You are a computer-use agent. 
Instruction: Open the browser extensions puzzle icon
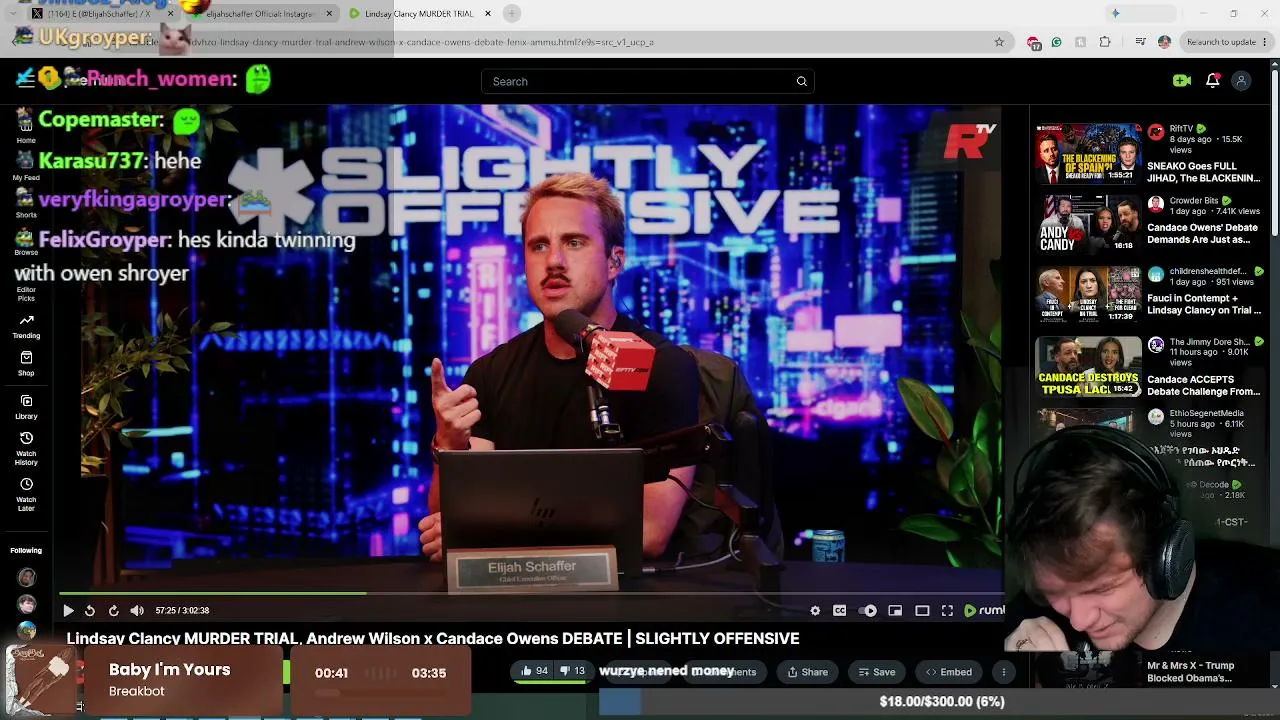point(1105,42)
